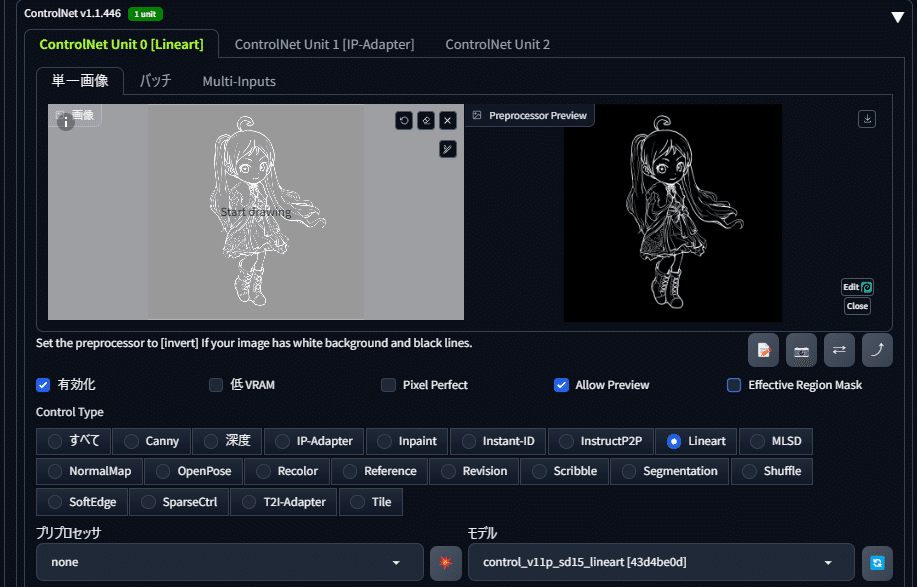
Task: Select Segmentation control type
Action: click(x=670, y=471)
